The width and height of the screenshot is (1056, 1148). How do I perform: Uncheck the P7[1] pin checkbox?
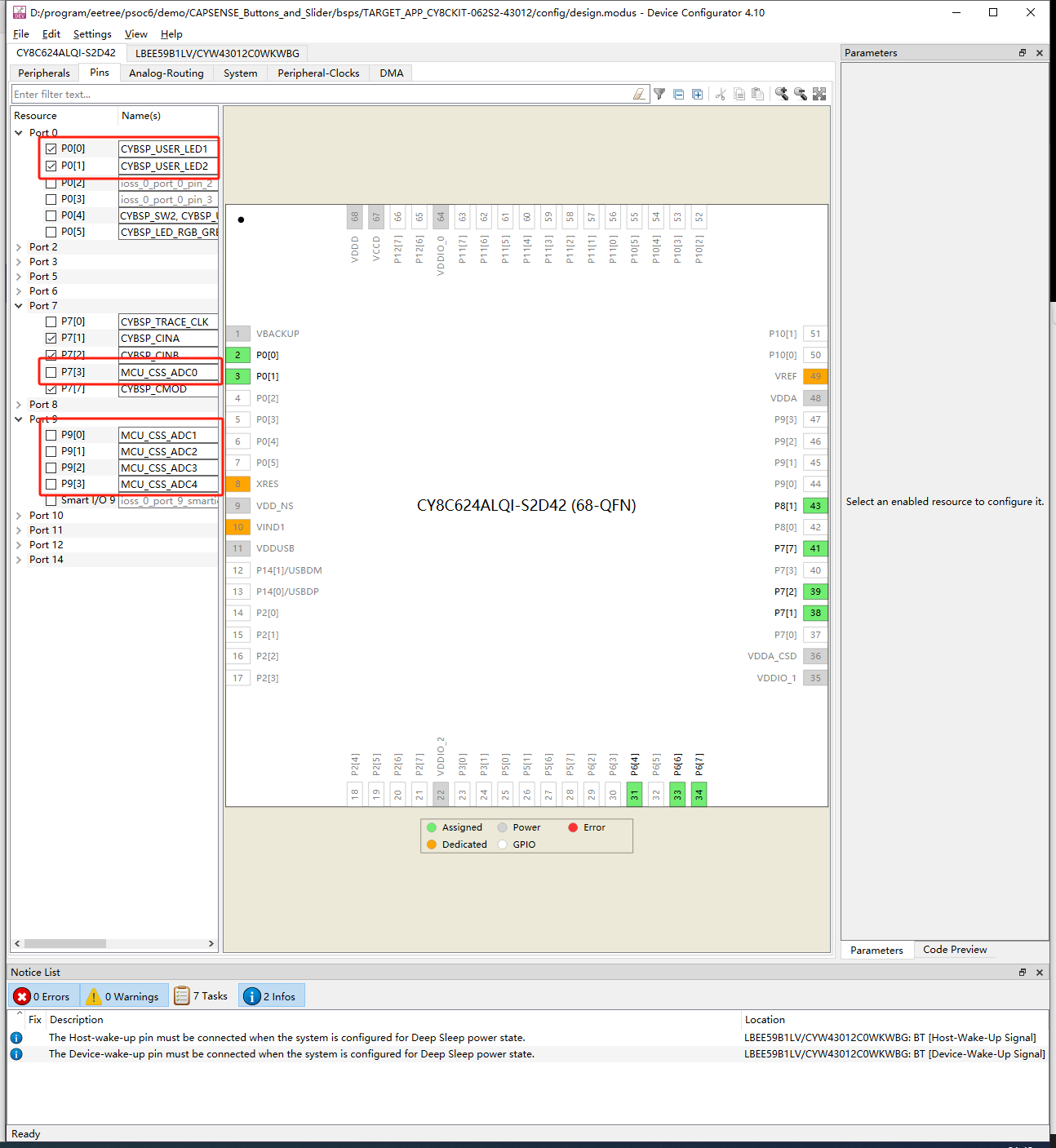tap(51, 338)
